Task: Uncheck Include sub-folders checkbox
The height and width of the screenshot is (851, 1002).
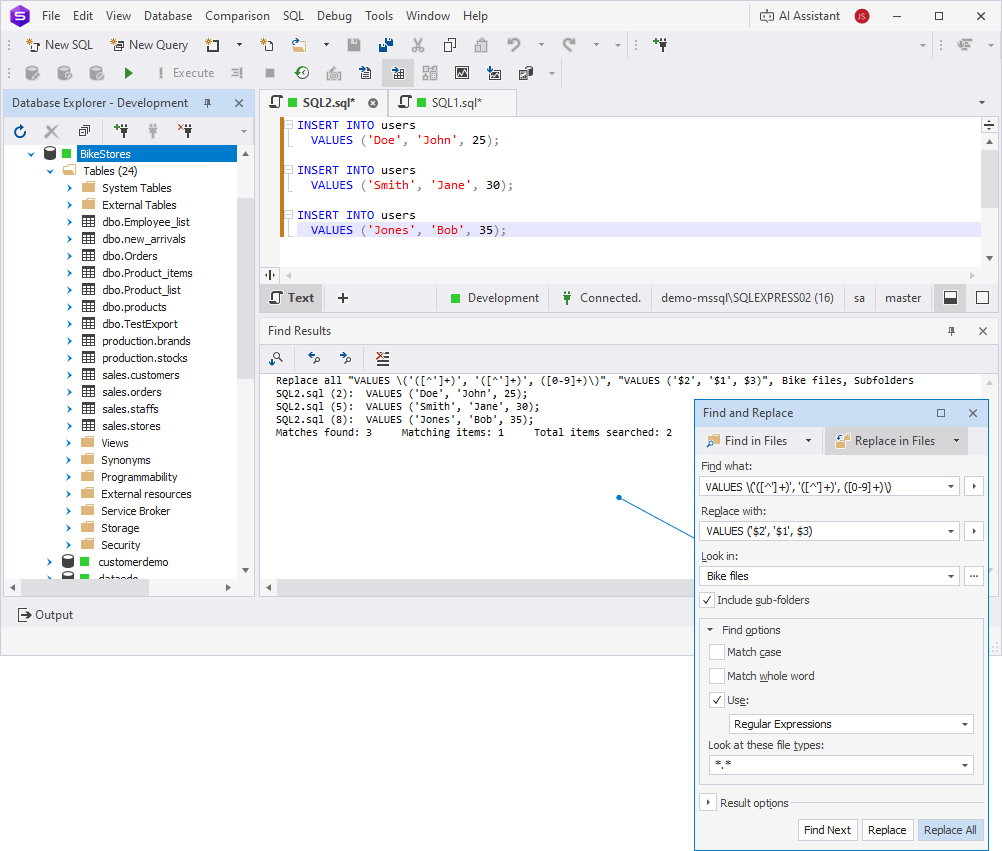Action: [x=707, y=600]
